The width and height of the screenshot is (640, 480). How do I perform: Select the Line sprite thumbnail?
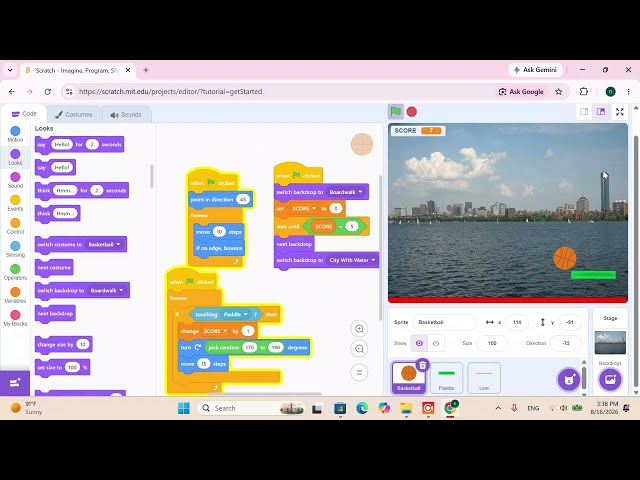484,378
